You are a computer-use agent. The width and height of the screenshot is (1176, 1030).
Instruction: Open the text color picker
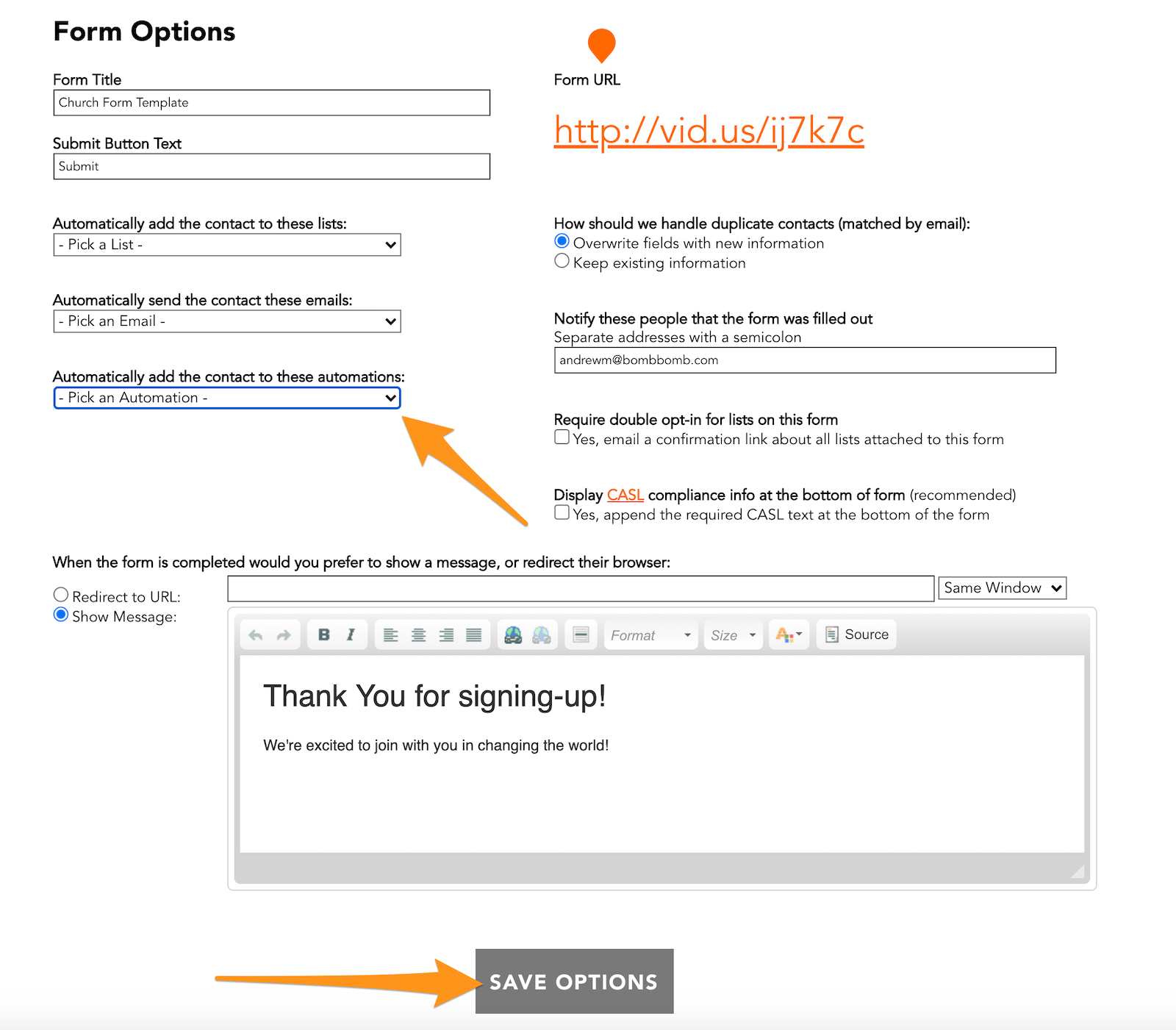(x=789, y=635)
